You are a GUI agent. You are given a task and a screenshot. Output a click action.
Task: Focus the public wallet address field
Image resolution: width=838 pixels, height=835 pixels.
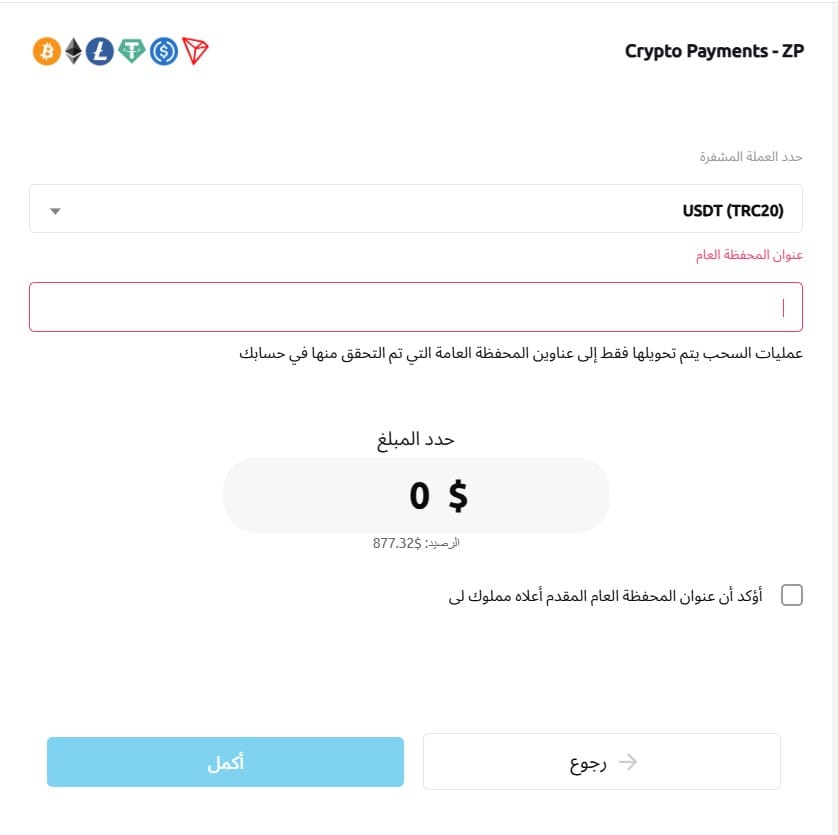[x=416, y=307]
